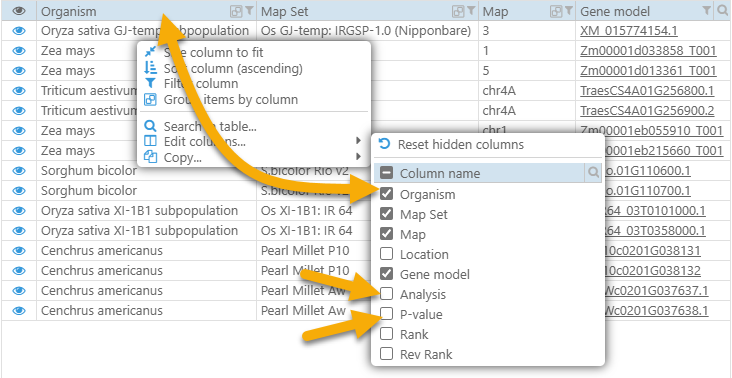Image resolution: width=732 pixels, height=378 pixels.
Task: Click filter icon in Organism column header
Action: click(250, 10)
